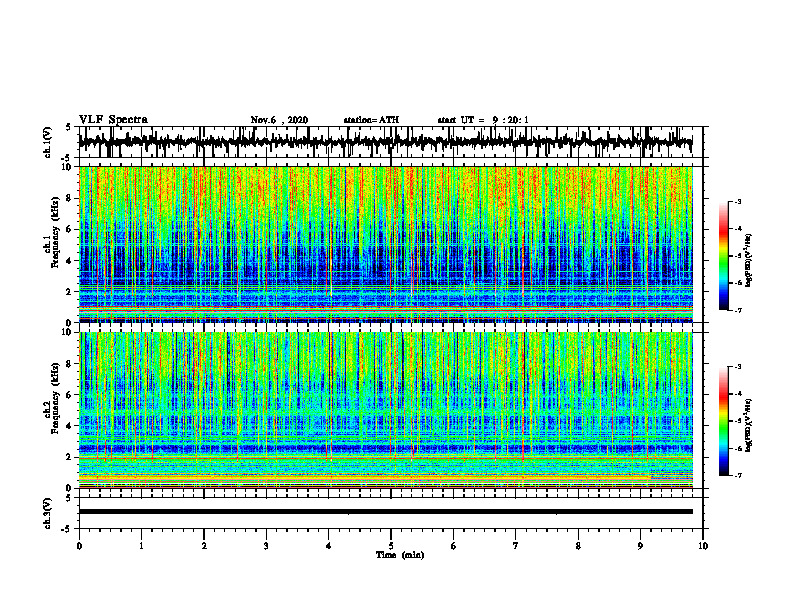
Task: Click the "start UT = 9:20:1" text
Action: (483, 120)
